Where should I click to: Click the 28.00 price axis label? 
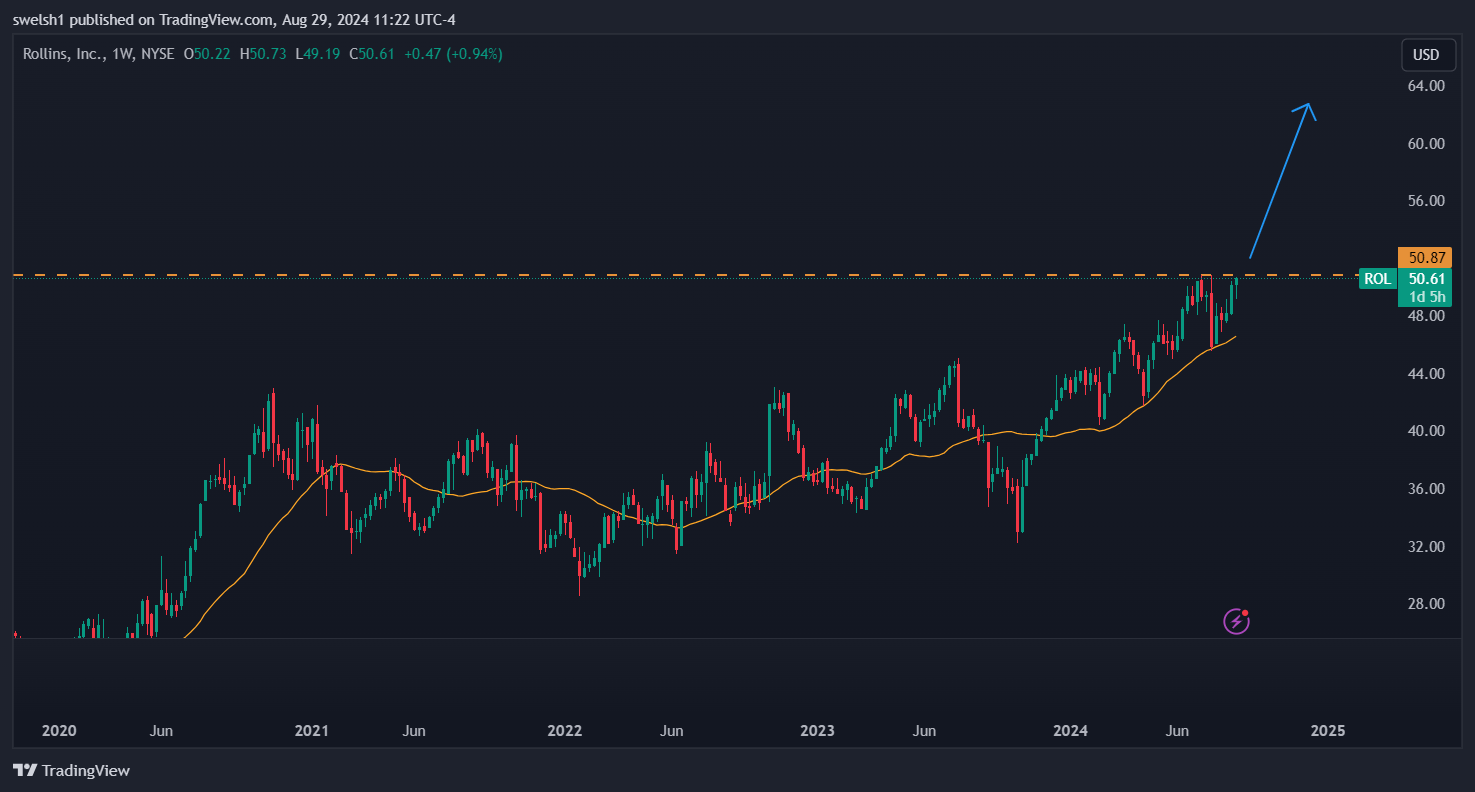(1425, 604)
